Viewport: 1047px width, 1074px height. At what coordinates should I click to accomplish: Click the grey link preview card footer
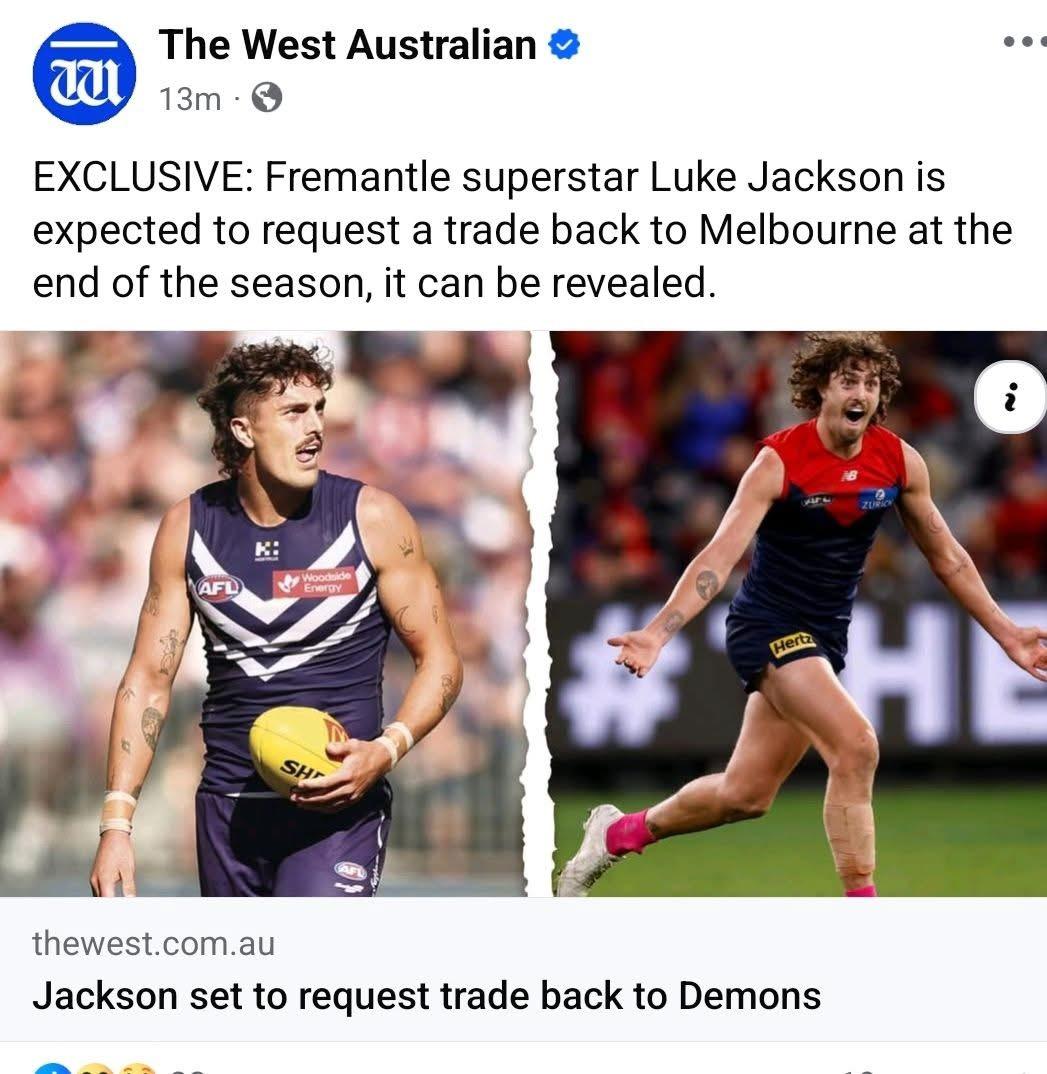[523, 969]
